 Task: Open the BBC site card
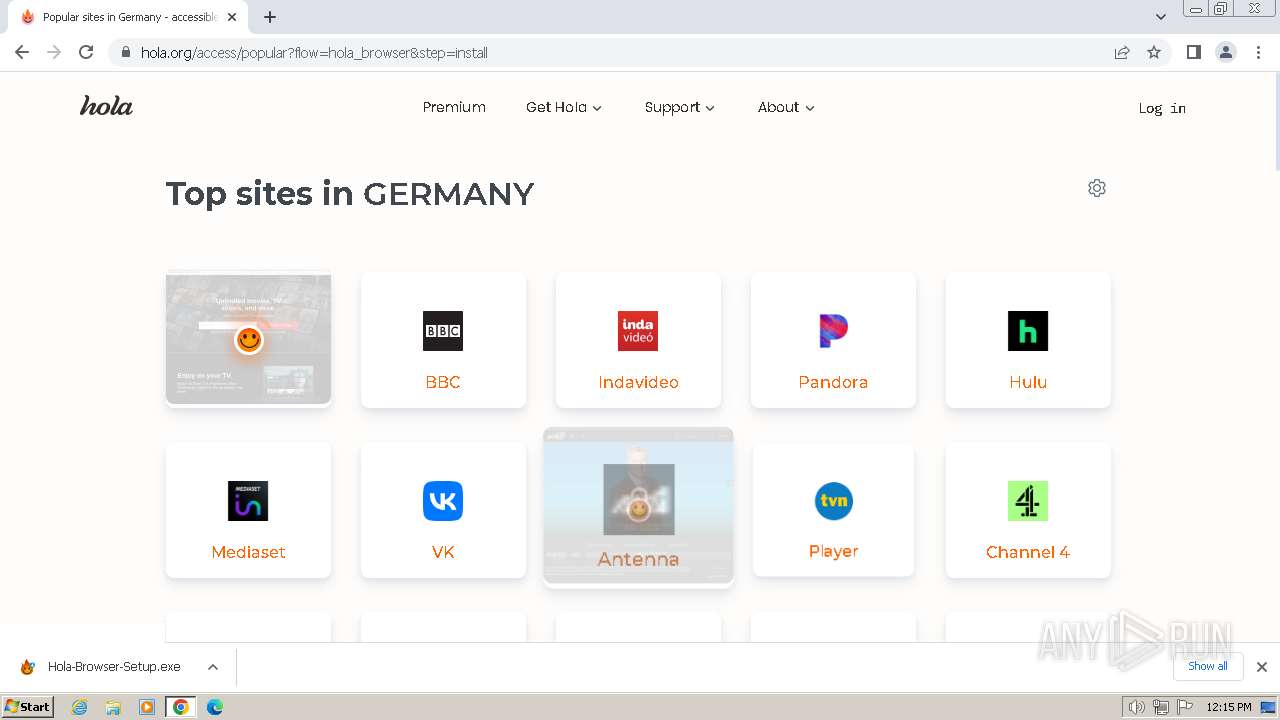pos(443,340)
